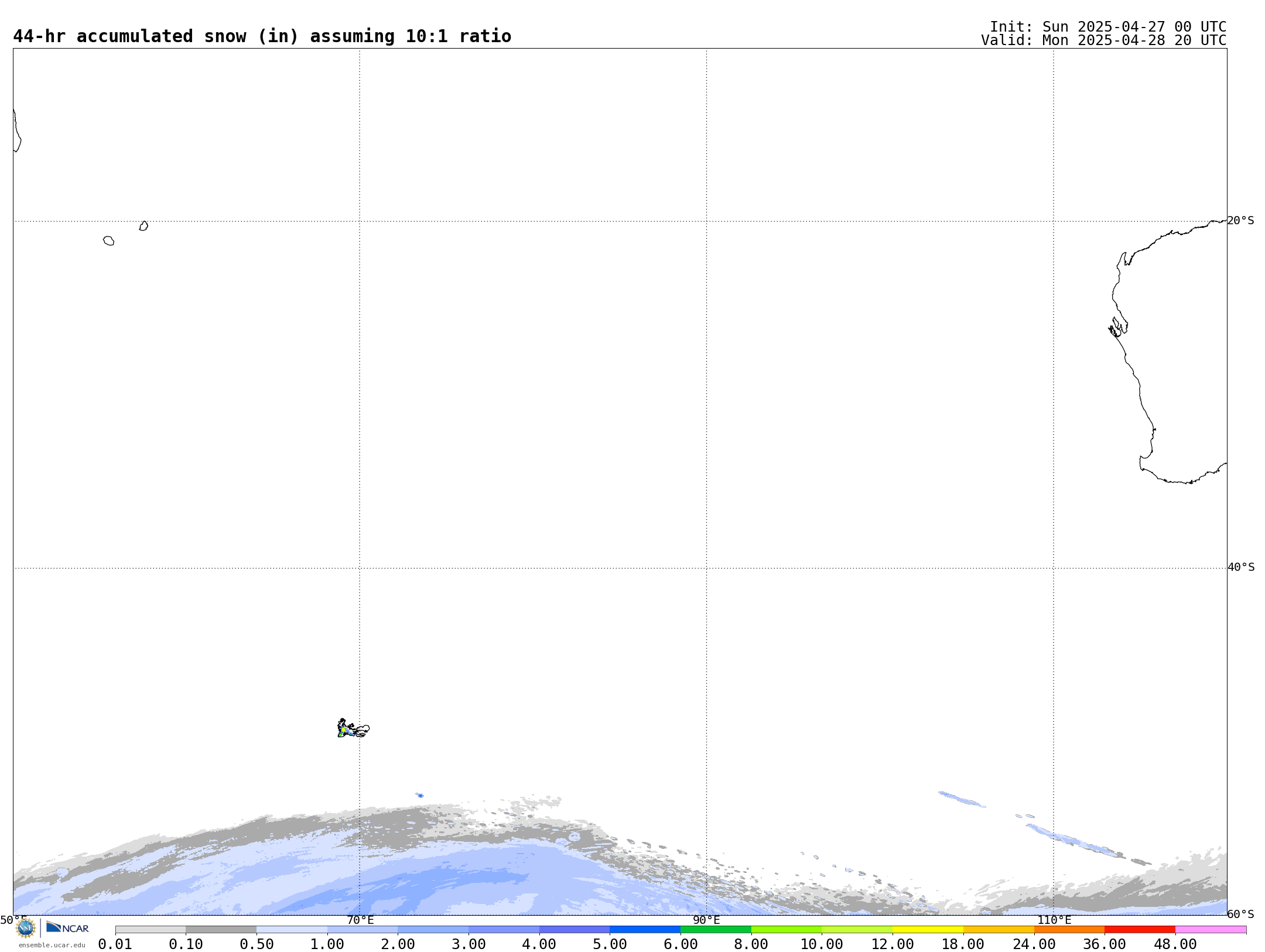Pick the 4.00–5.00 indigo color swatch

[x=575, y=930]
